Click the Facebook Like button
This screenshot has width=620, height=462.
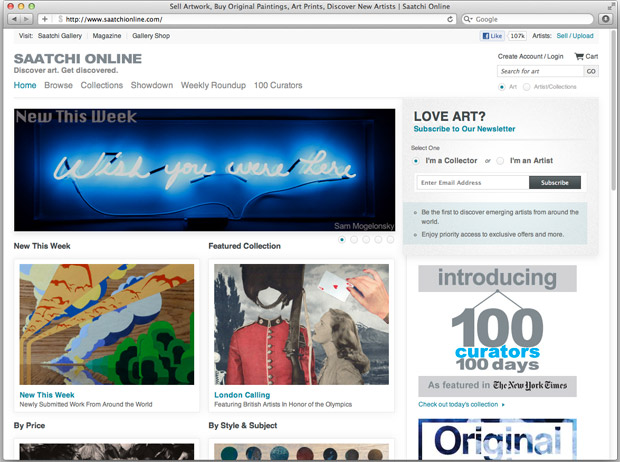(x=492, y=36)
